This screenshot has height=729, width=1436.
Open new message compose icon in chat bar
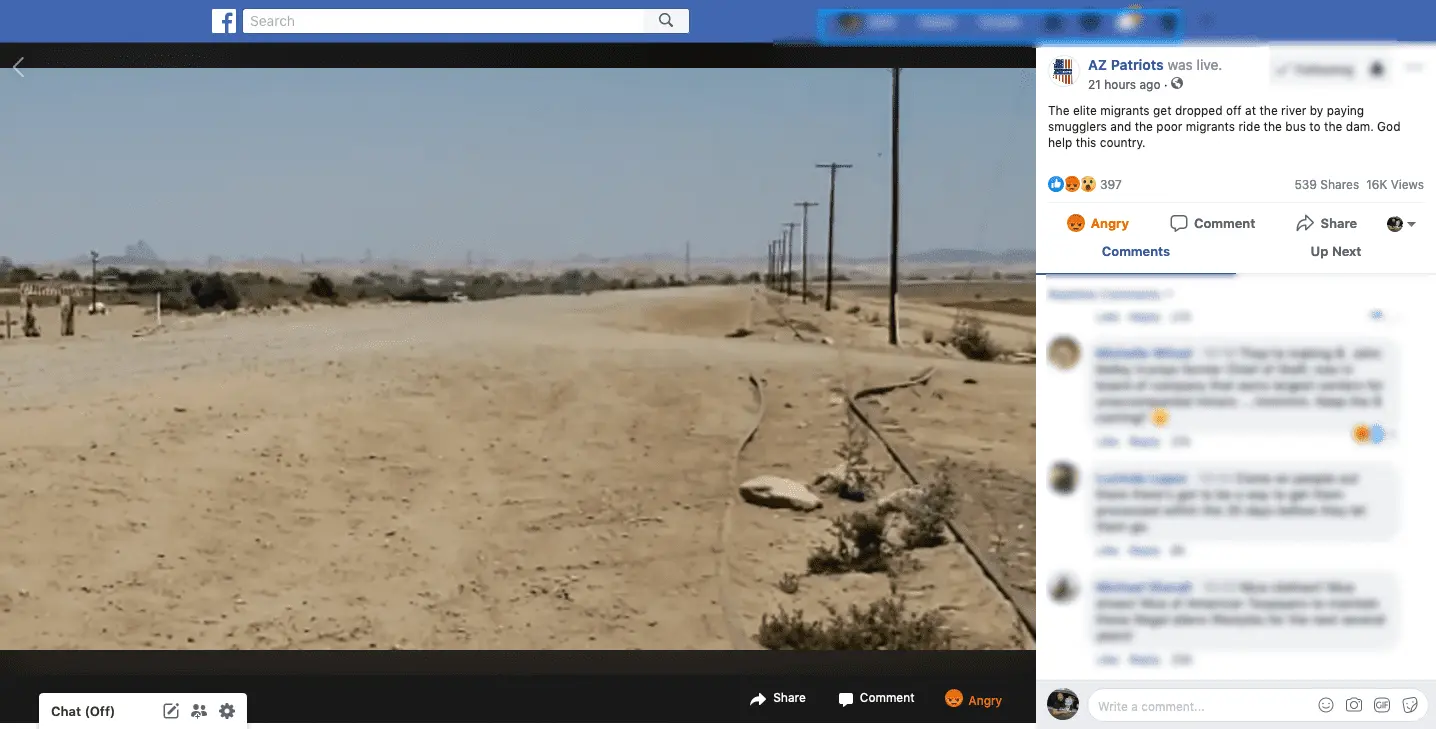click(x=171, y=711)
